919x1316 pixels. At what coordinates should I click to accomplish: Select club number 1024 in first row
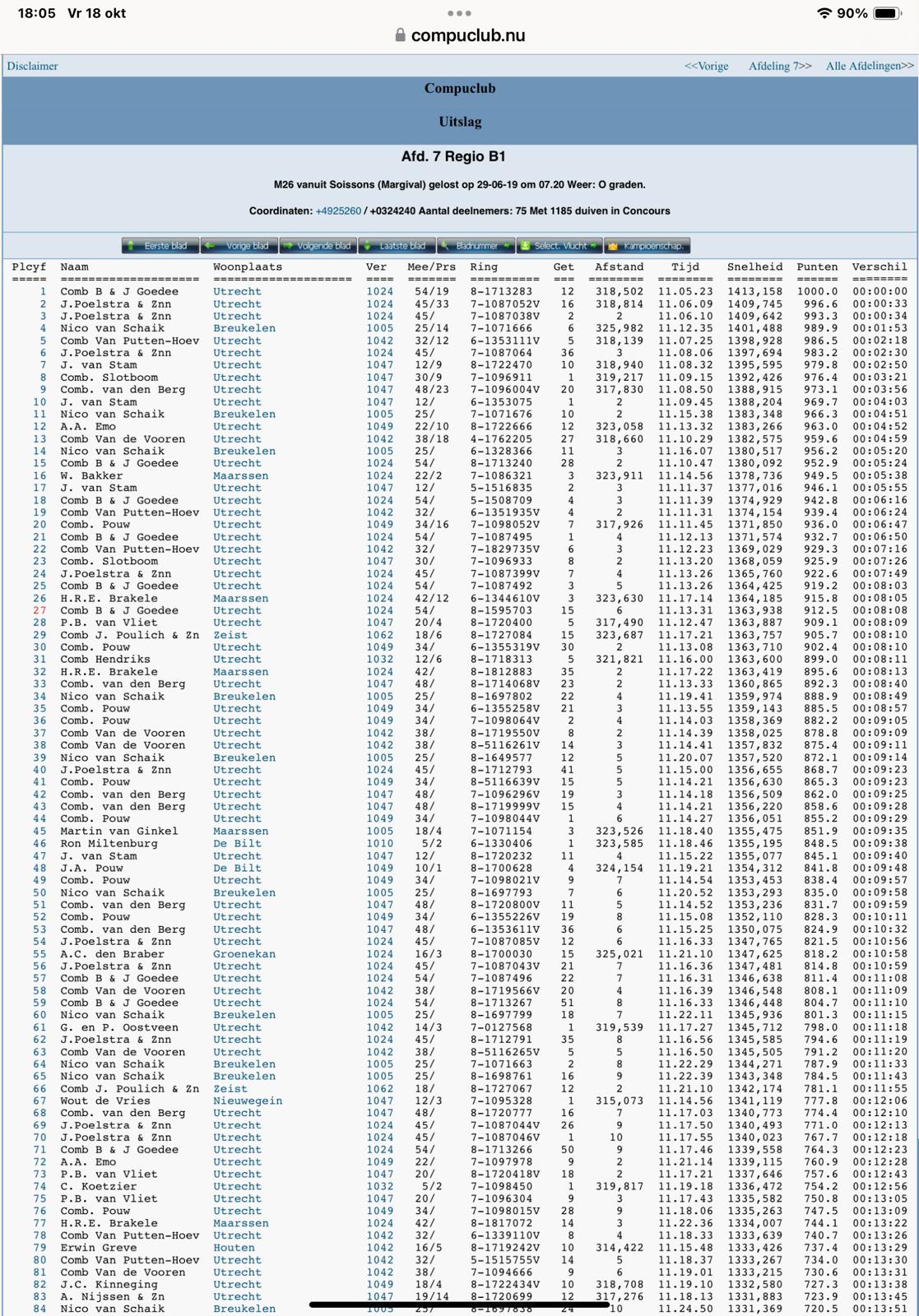[379, 291]
